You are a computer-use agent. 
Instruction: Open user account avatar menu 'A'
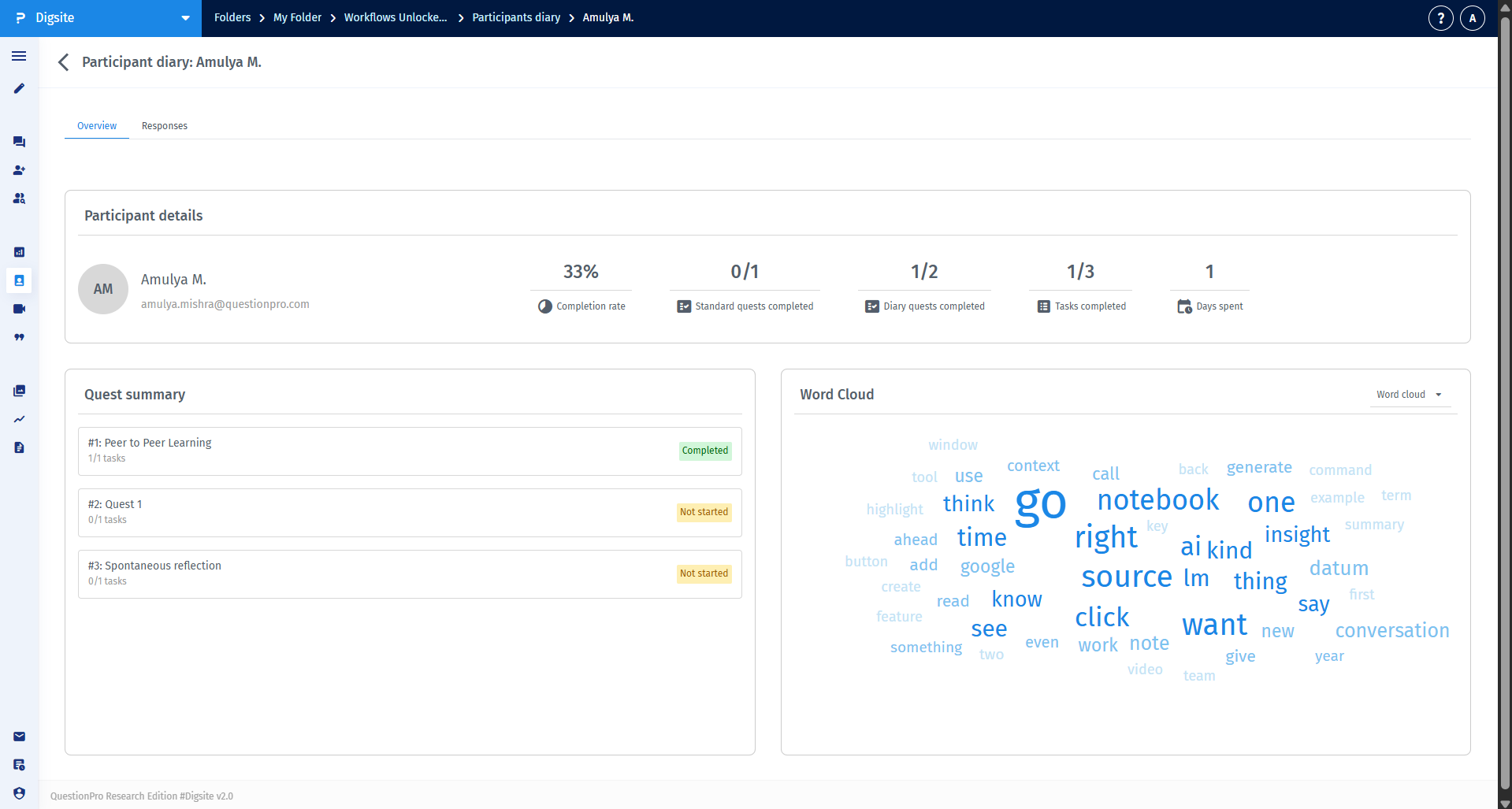click(x=1472, y=18)
